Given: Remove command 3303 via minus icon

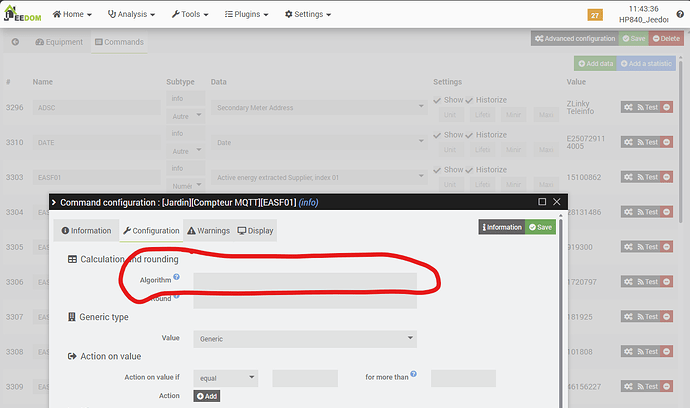Looking at the screenshot, I should [x=667, y=177].
